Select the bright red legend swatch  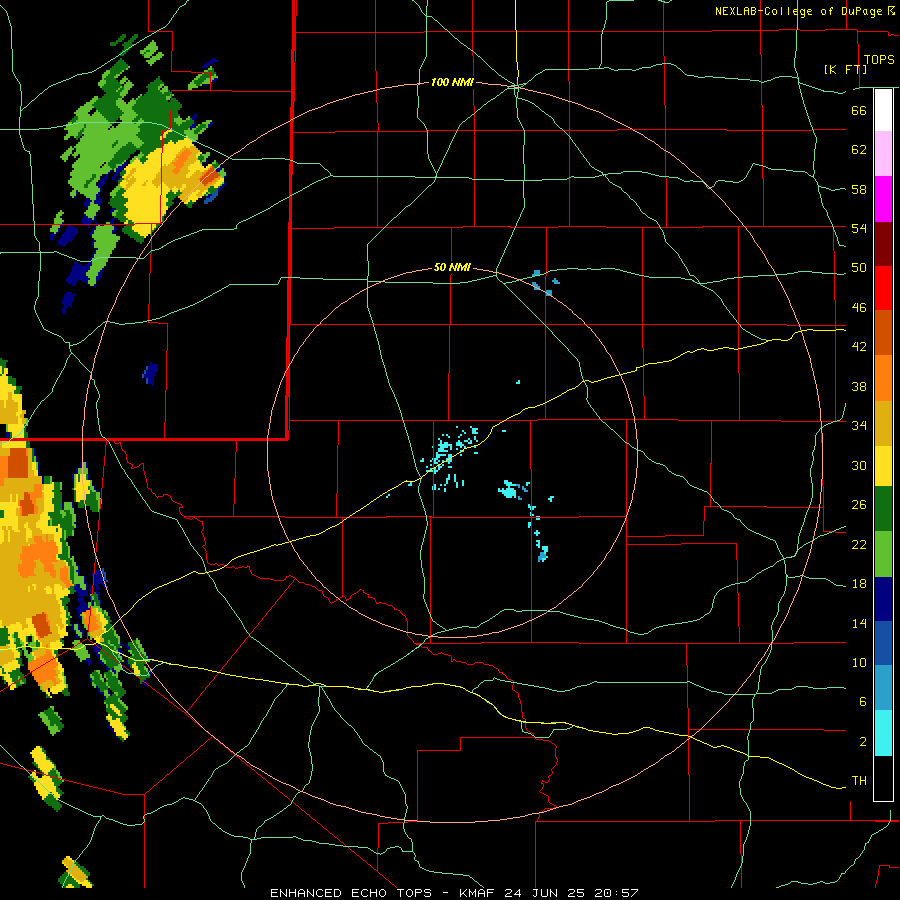click(883, 288)
